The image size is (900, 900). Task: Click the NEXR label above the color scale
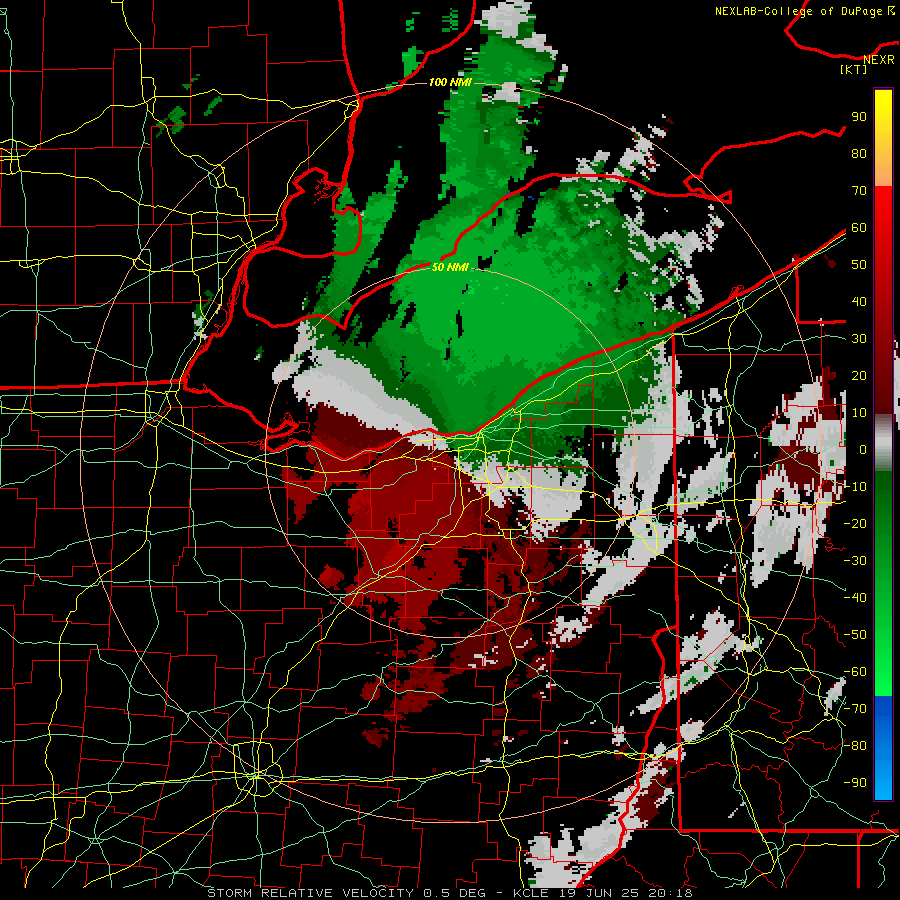(879, 59)
